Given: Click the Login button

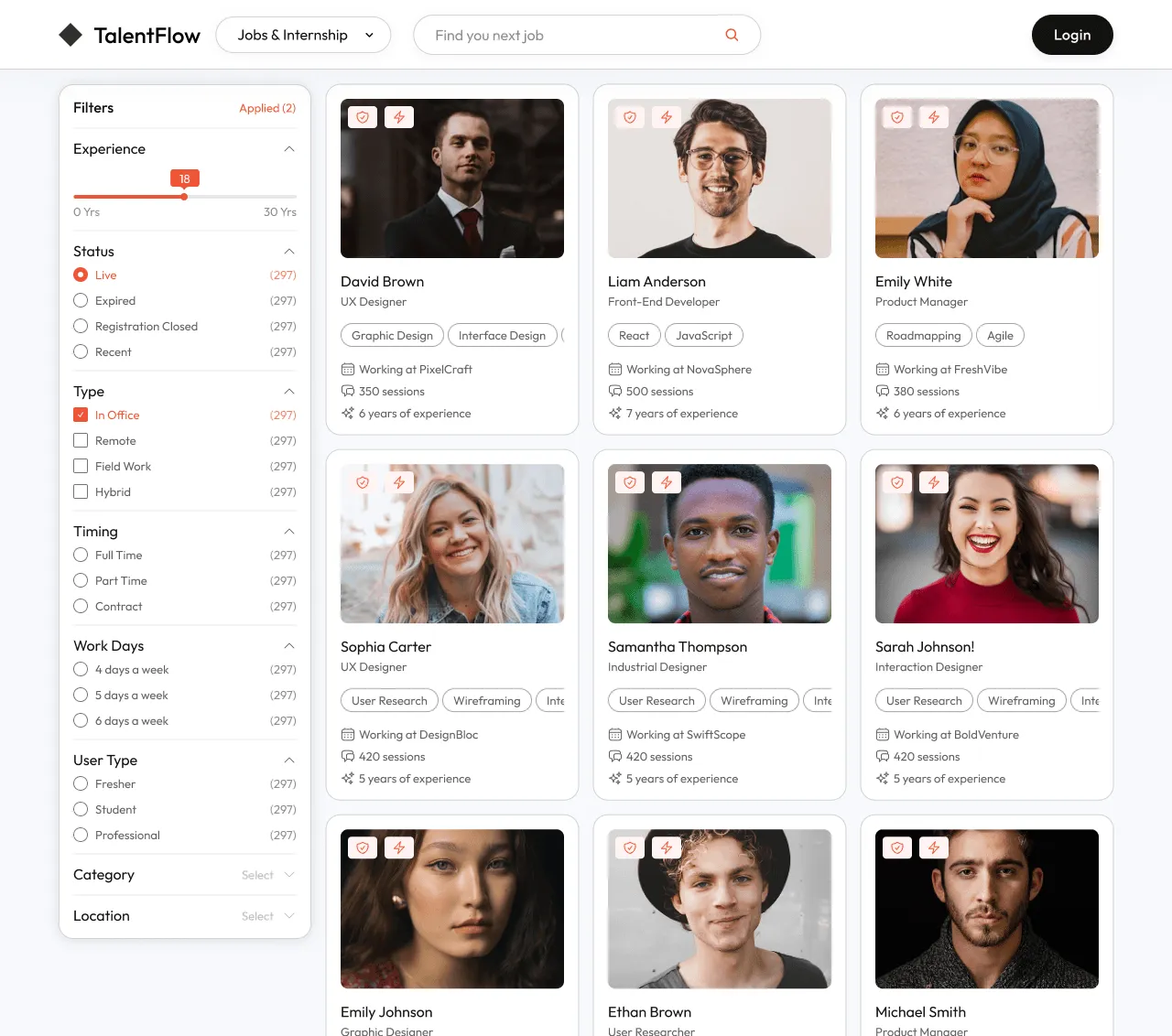Looking at the screenshot, I should [x=1072, y=34].
